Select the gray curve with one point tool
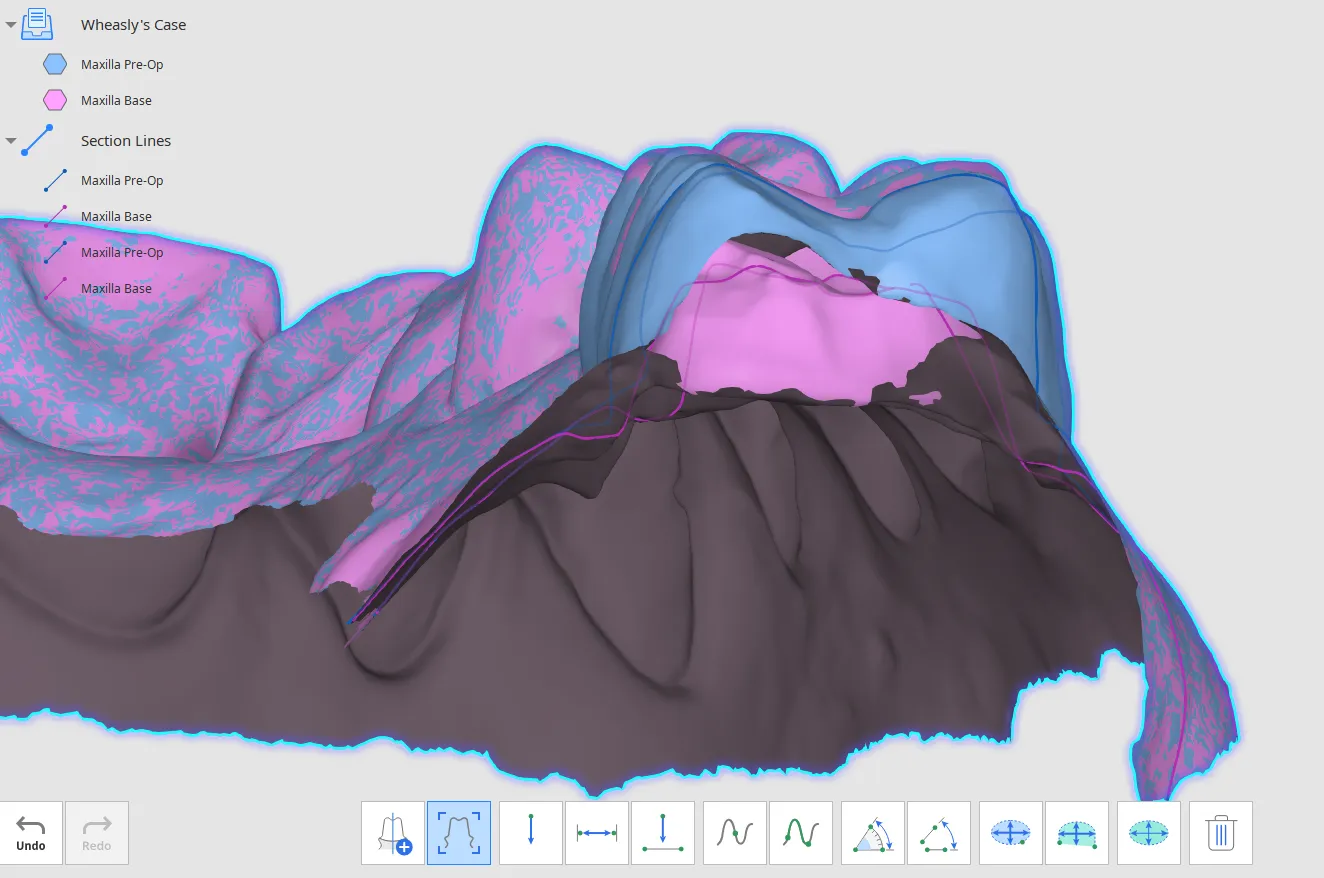The image size is (1324, 878). point(735,833)
